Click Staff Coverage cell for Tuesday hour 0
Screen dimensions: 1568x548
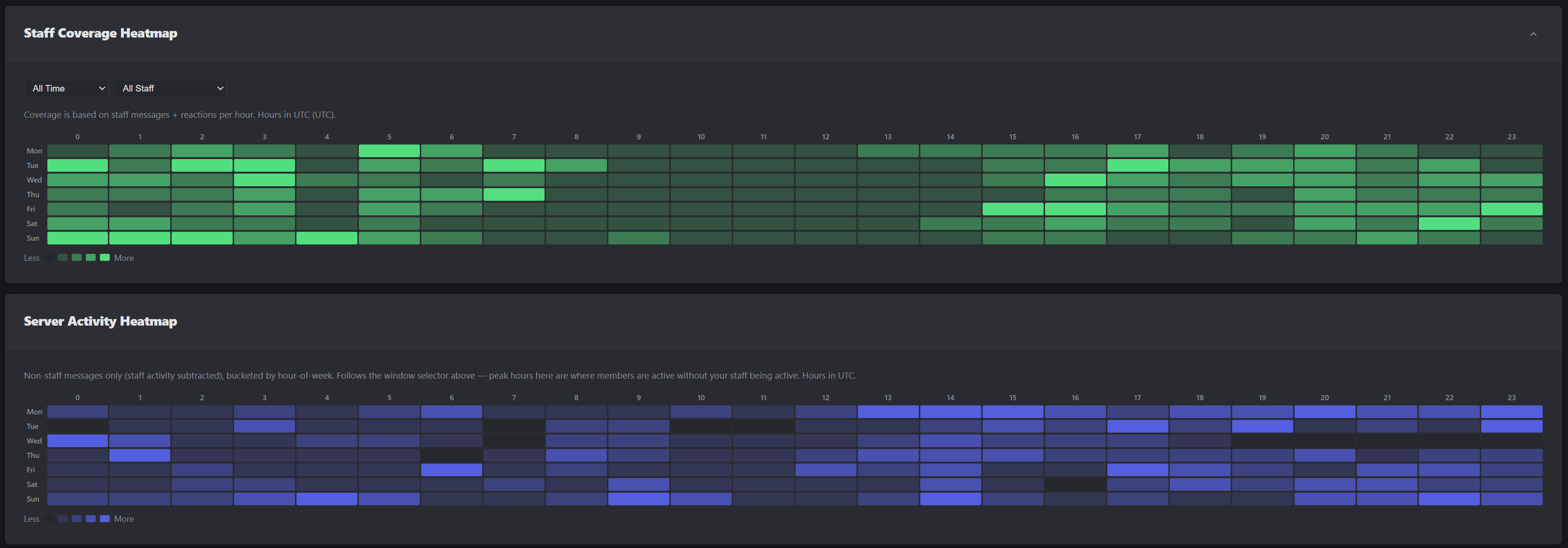[x=77, y=165]
